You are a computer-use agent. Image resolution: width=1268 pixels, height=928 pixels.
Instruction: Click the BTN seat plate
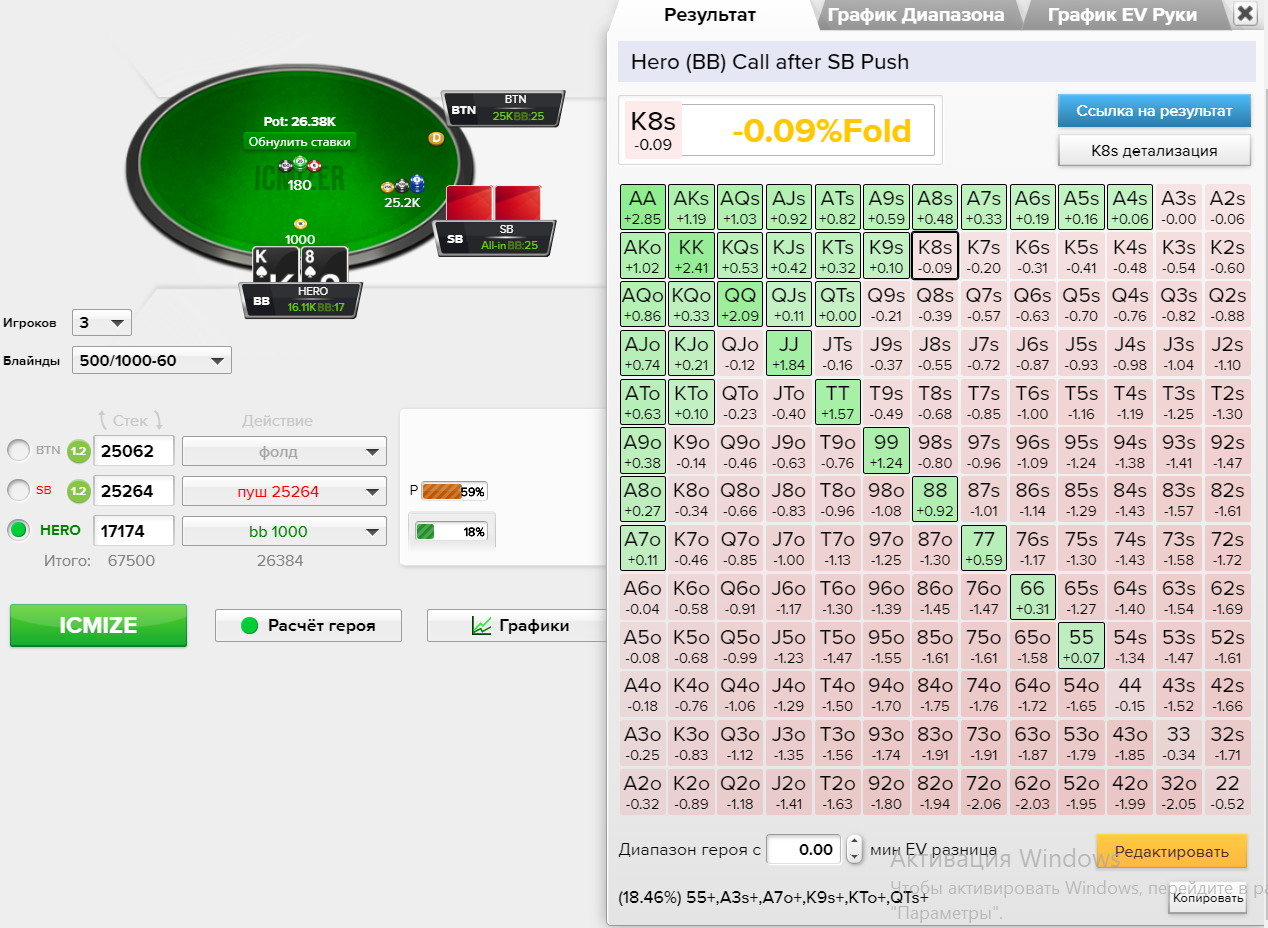(x=503, y=108)
